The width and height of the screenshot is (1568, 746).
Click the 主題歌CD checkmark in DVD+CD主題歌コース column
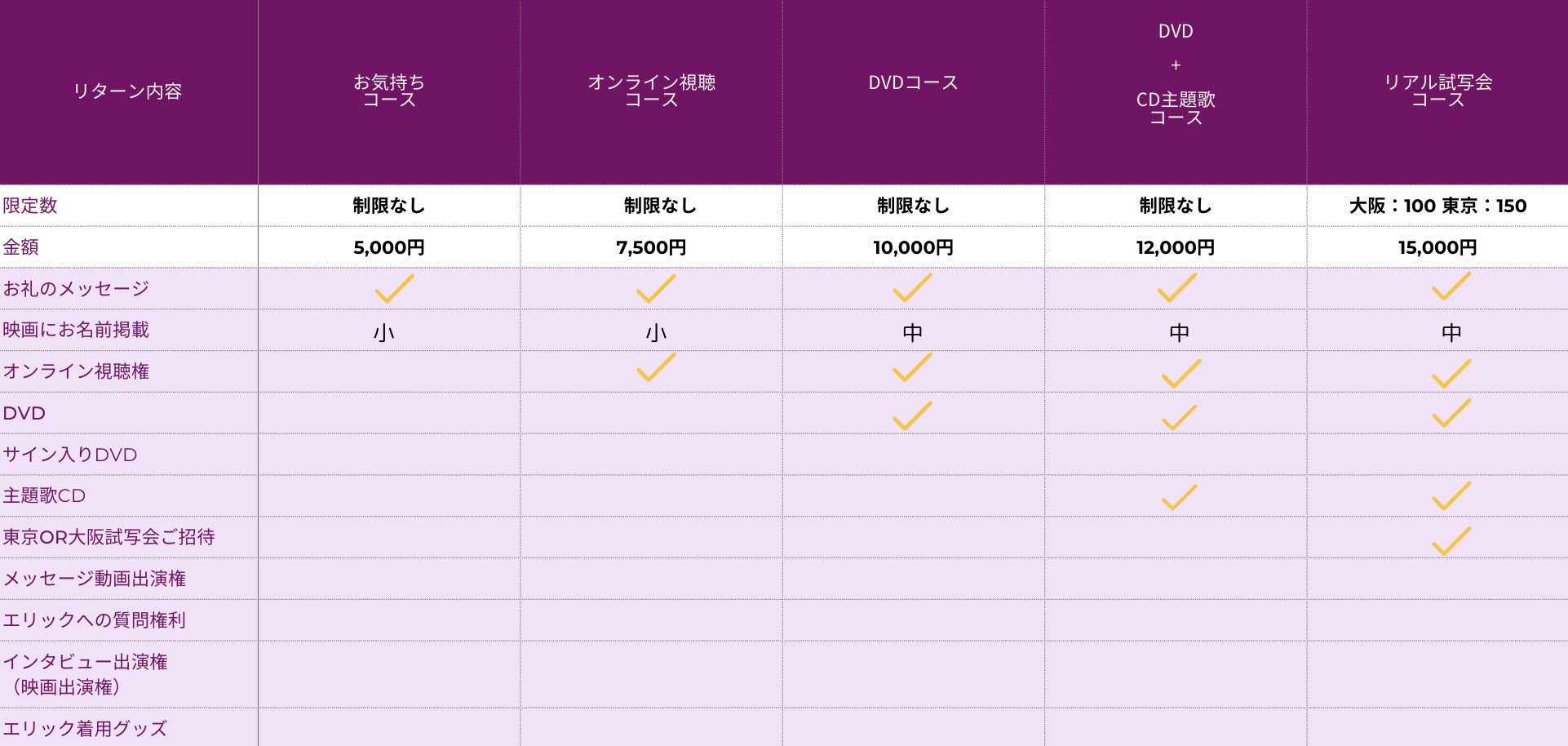click(x=1179, y=497)
